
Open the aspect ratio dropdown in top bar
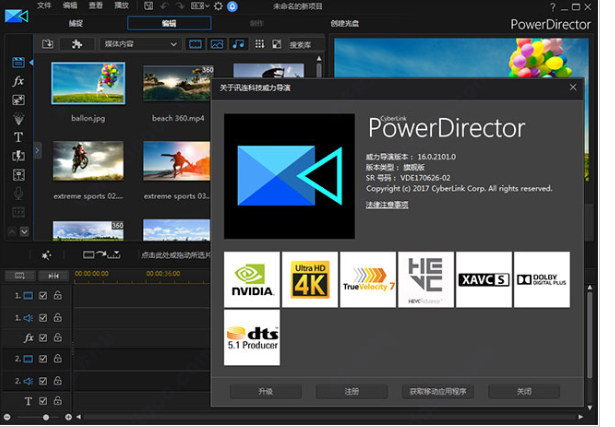tap(200, 6)
